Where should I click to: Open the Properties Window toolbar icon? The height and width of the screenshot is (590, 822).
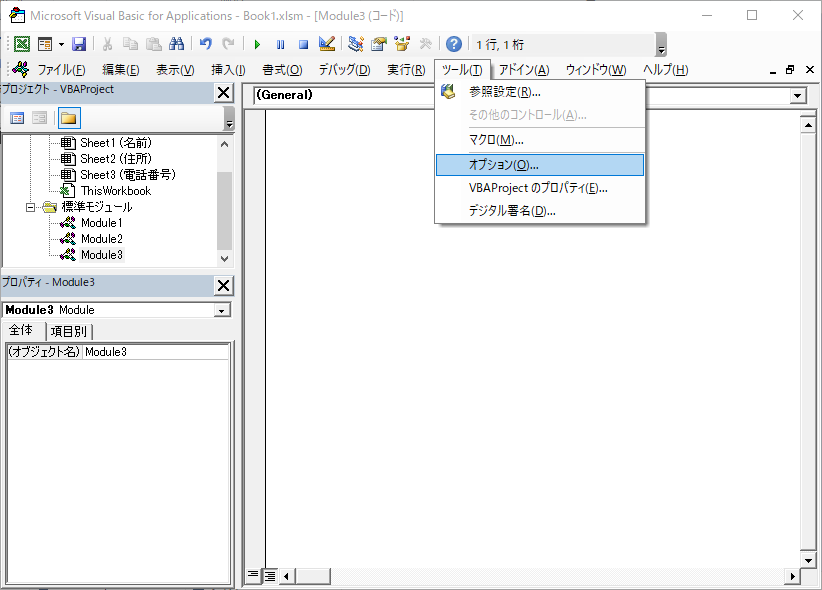click(378, 44)
